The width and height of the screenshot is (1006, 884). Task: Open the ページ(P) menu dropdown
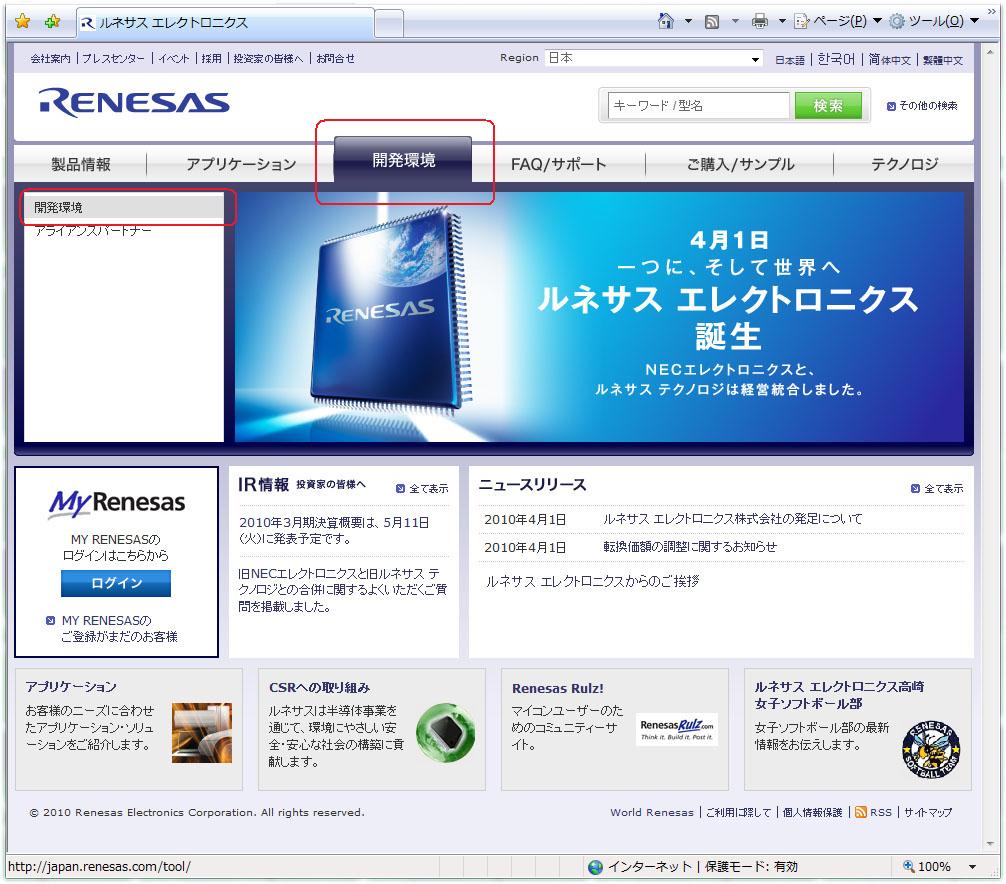click(837, 21)
